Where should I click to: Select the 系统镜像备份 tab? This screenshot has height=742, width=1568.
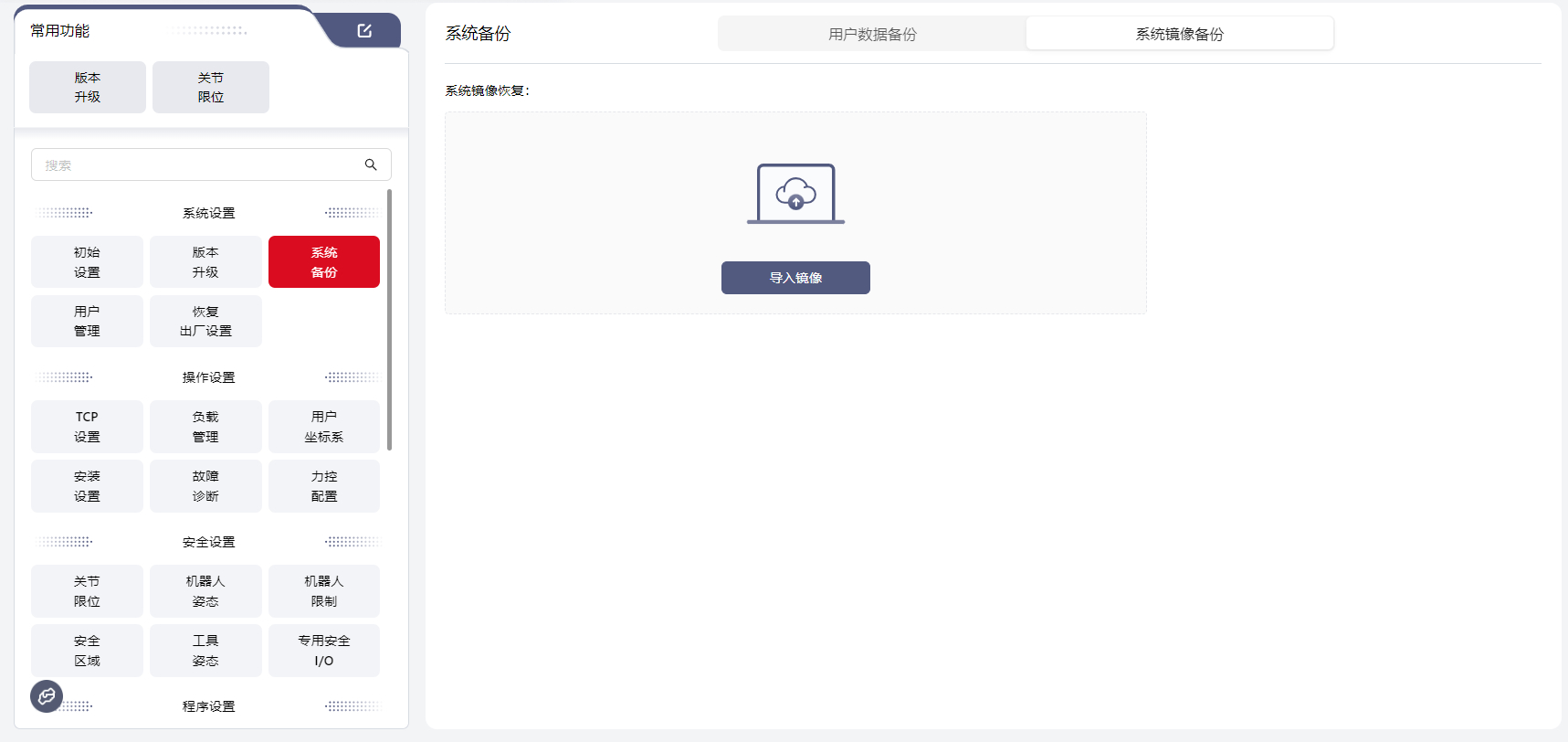(x=1179, y=34)
